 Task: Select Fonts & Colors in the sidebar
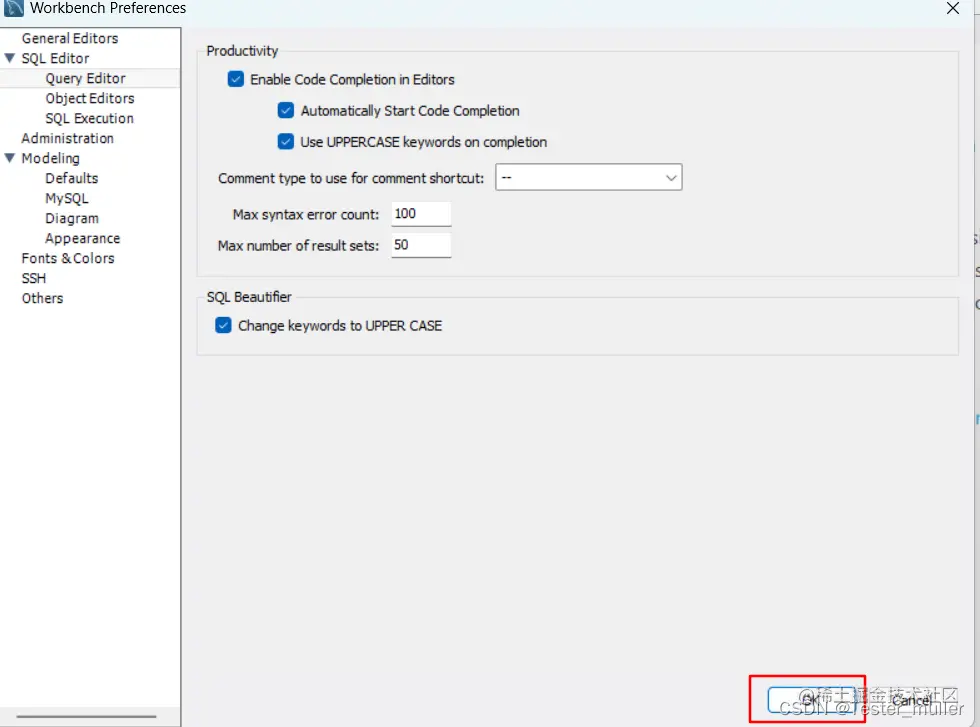click(68, 258)
